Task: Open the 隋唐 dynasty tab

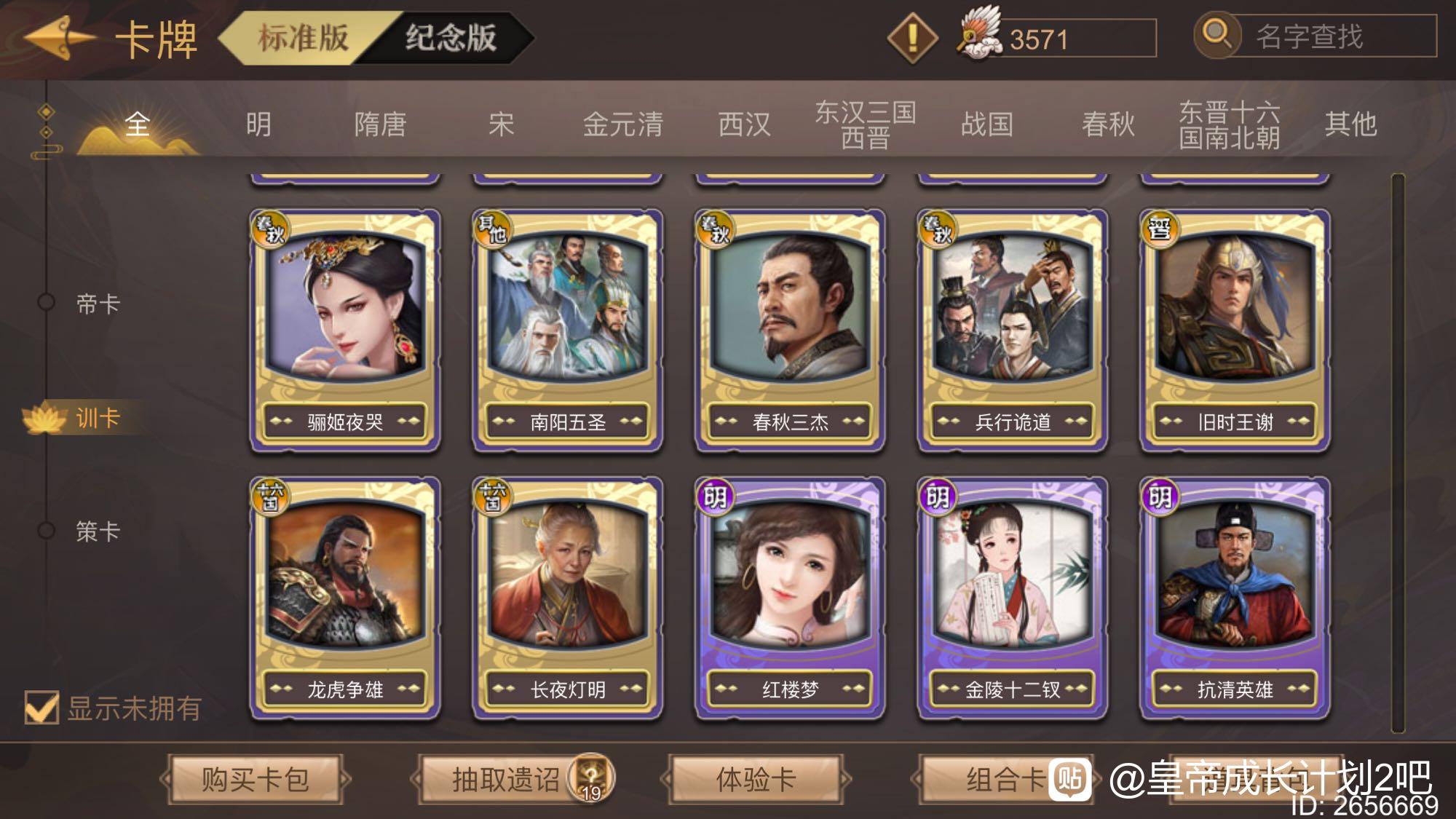Action: point(380,124)
